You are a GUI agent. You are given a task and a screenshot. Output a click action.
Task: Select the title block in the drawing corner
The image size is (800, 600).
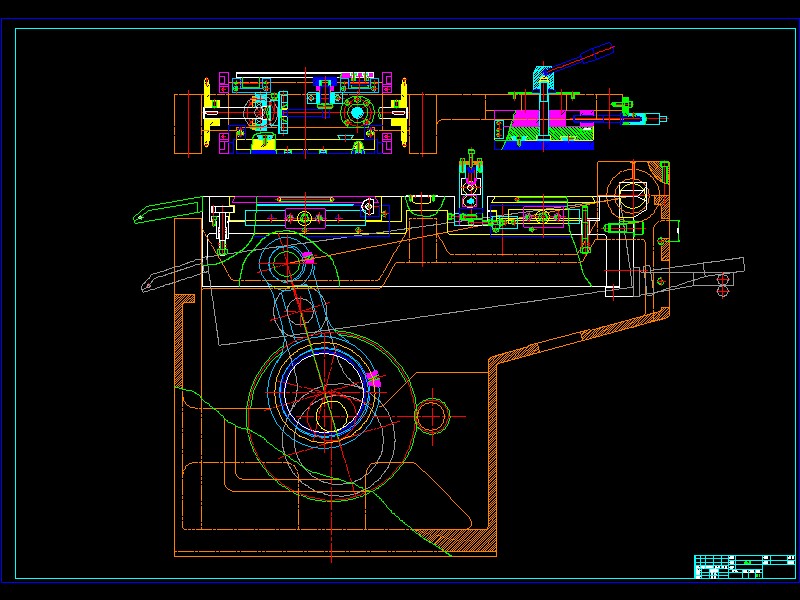[x=745, y=566]
